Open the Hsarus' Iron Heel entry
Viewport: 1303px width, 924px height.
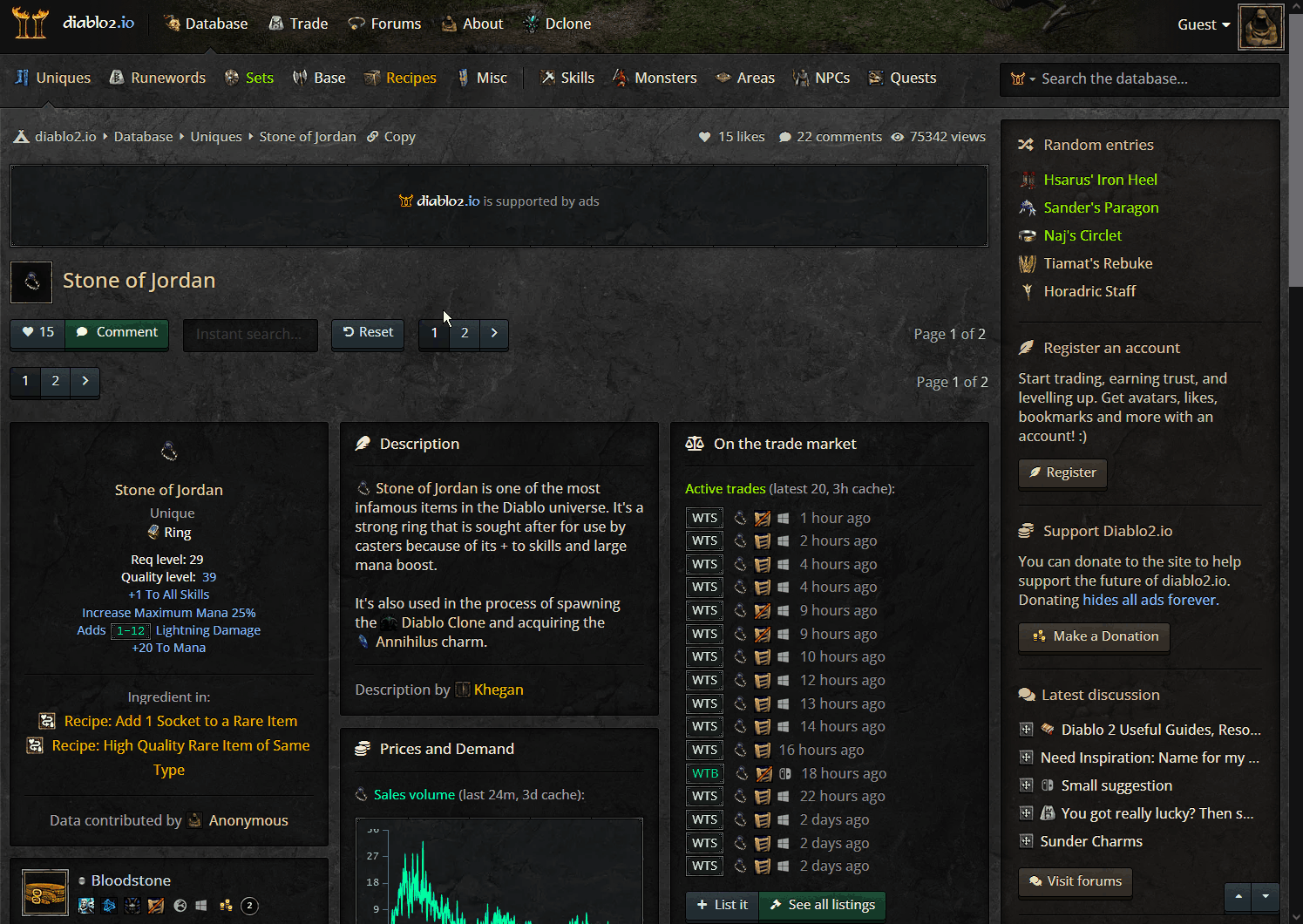click(1100, 180)
